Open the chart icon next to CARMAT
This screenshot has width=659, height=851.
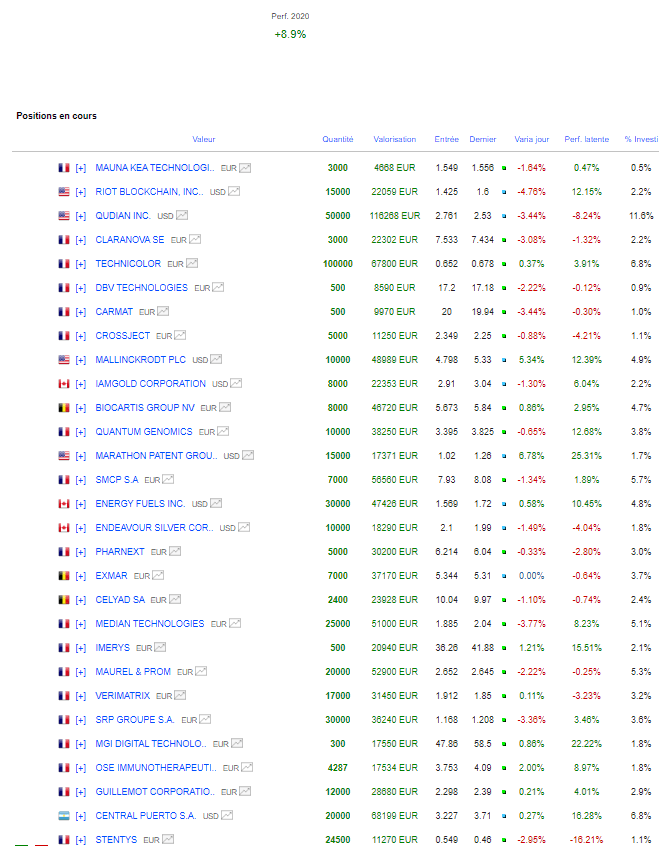pyautogui.click(x=165, y=312)
